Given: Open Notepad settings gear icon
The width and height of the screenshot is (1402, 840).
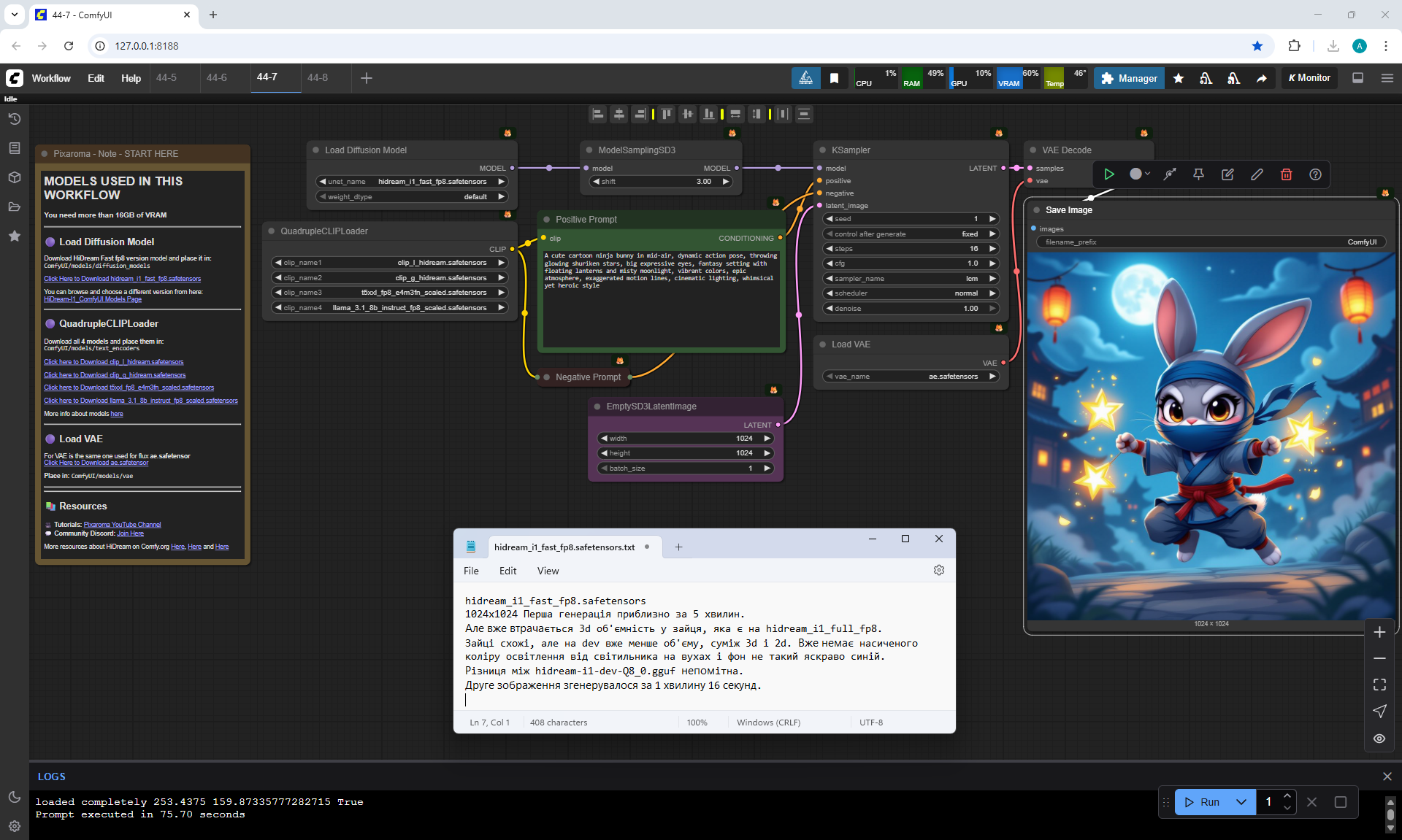Looking at the screenshot, I should 938,570.
